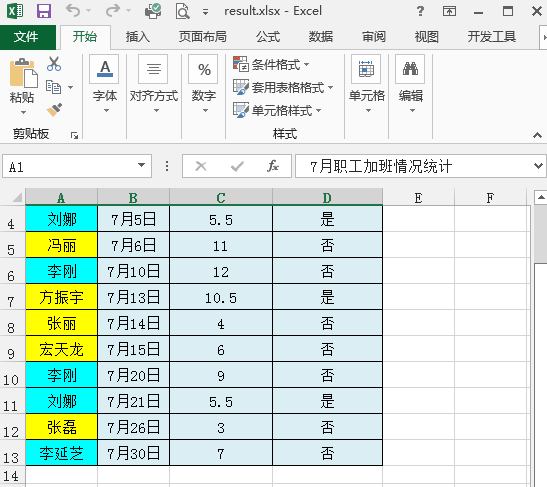Image resolution: width=547 pixels, height=487 pixels.
Task: Switch to the 插入 tab
Action: tap(137, 37)
